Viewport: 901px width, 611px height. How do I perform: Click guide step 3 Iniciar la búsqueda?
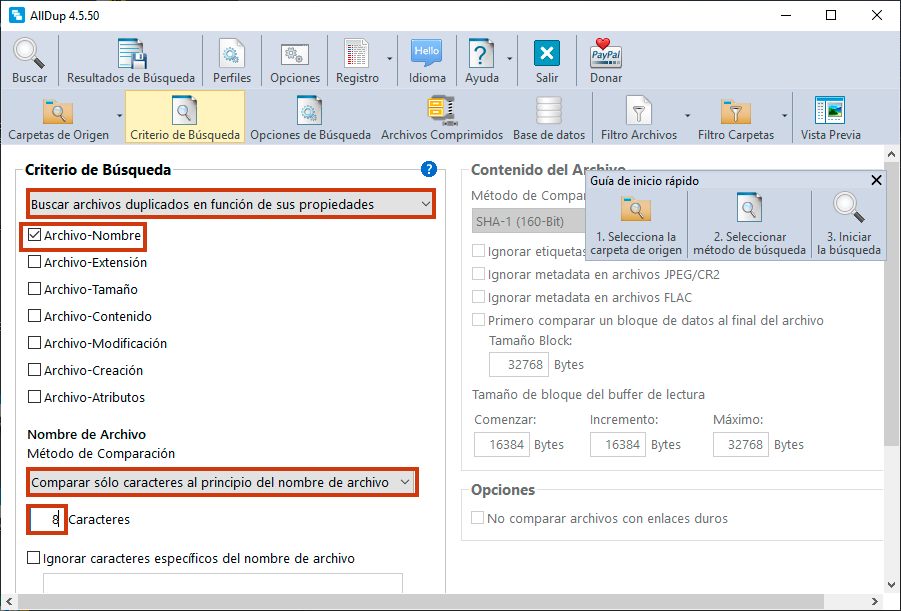849,225
